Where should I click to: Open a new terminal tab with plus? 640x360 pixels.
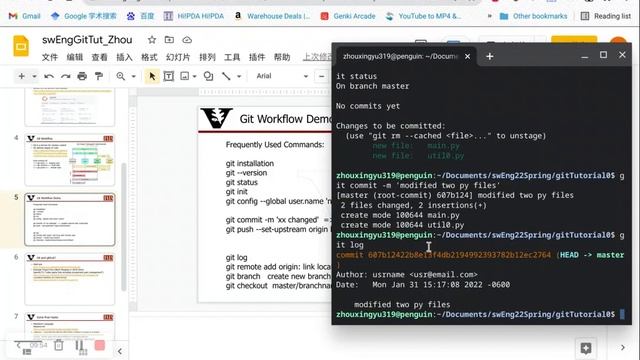(x=490, y=56)
